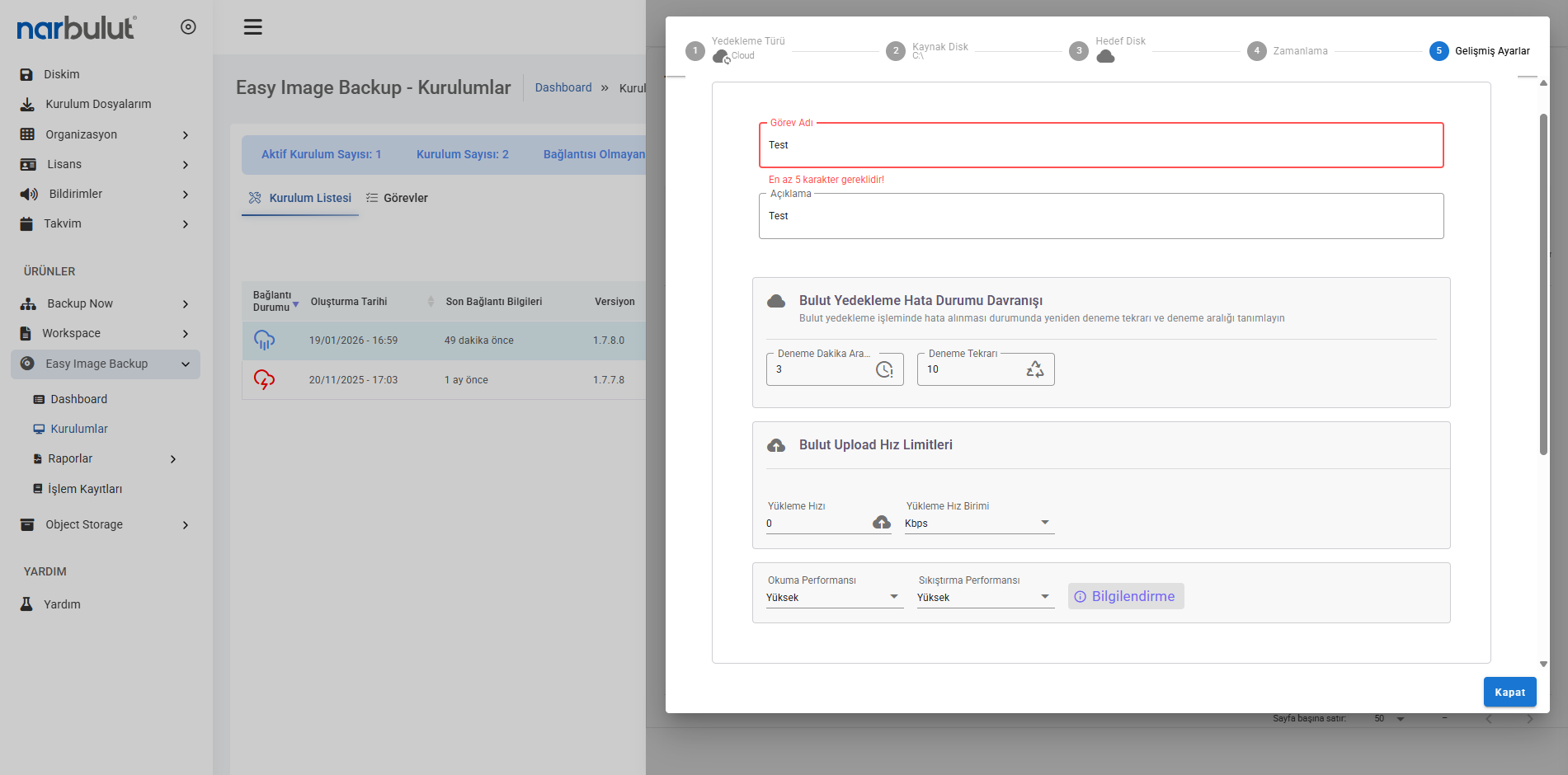Click the recycle icon in Deneme Tekrarı field
The width and height of the screenshot is (1568, 775).
[x=1034, y=369]
